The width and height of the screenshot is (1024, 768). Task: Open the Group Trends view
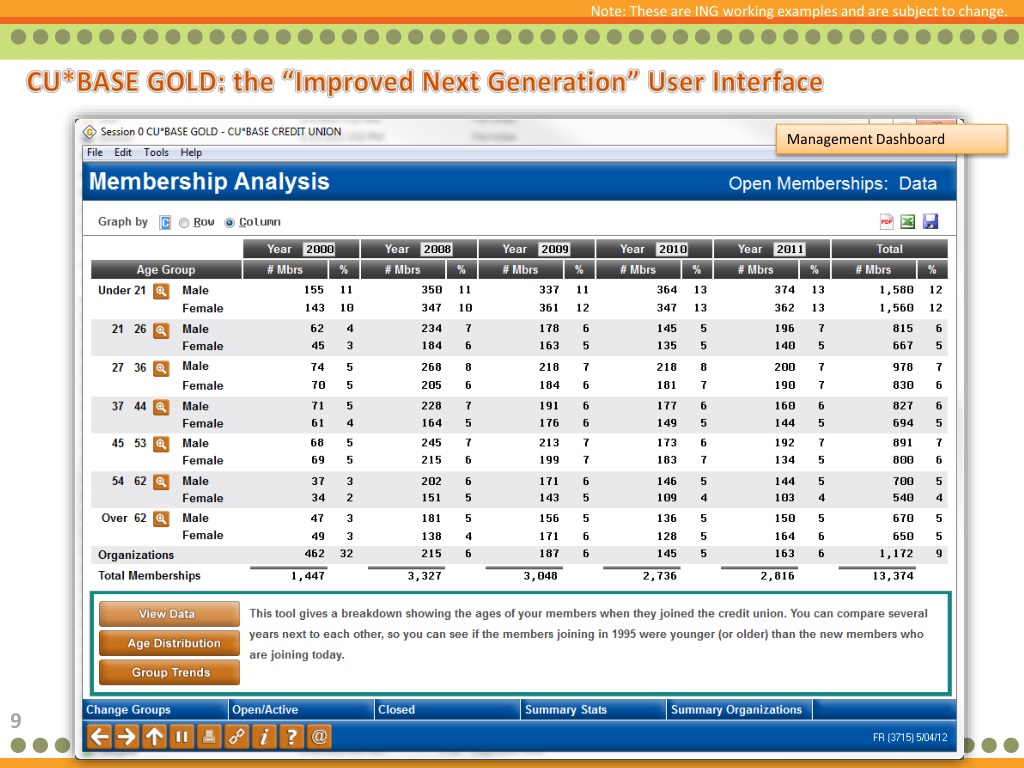pyautogui.click(x=169, y=673)
